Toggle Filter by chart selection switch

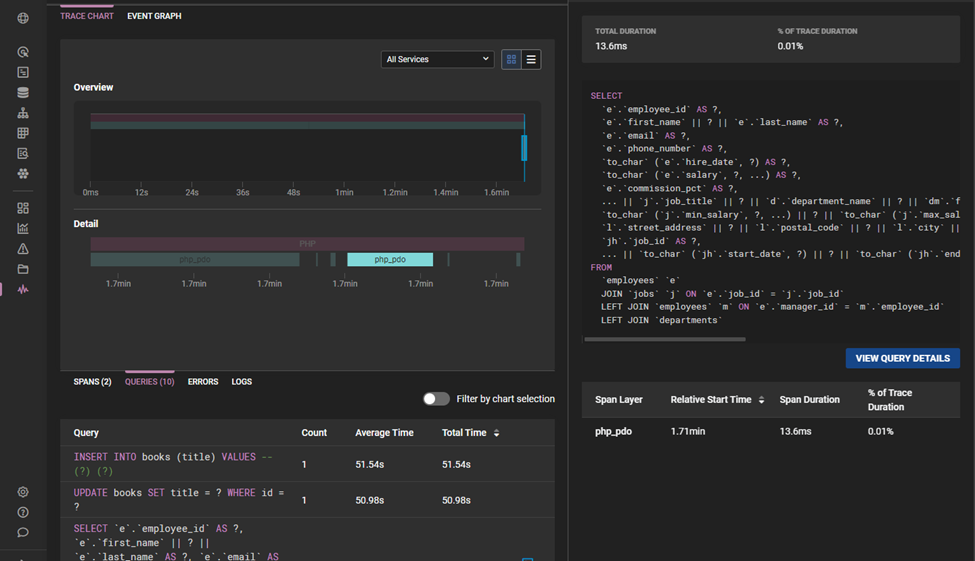436,399
